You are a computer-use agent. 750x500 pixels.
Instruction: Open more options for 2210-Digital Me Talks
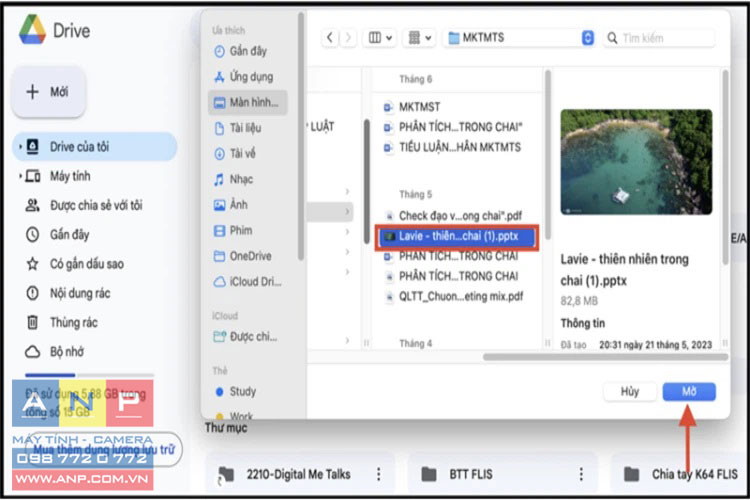pos(379,474)
